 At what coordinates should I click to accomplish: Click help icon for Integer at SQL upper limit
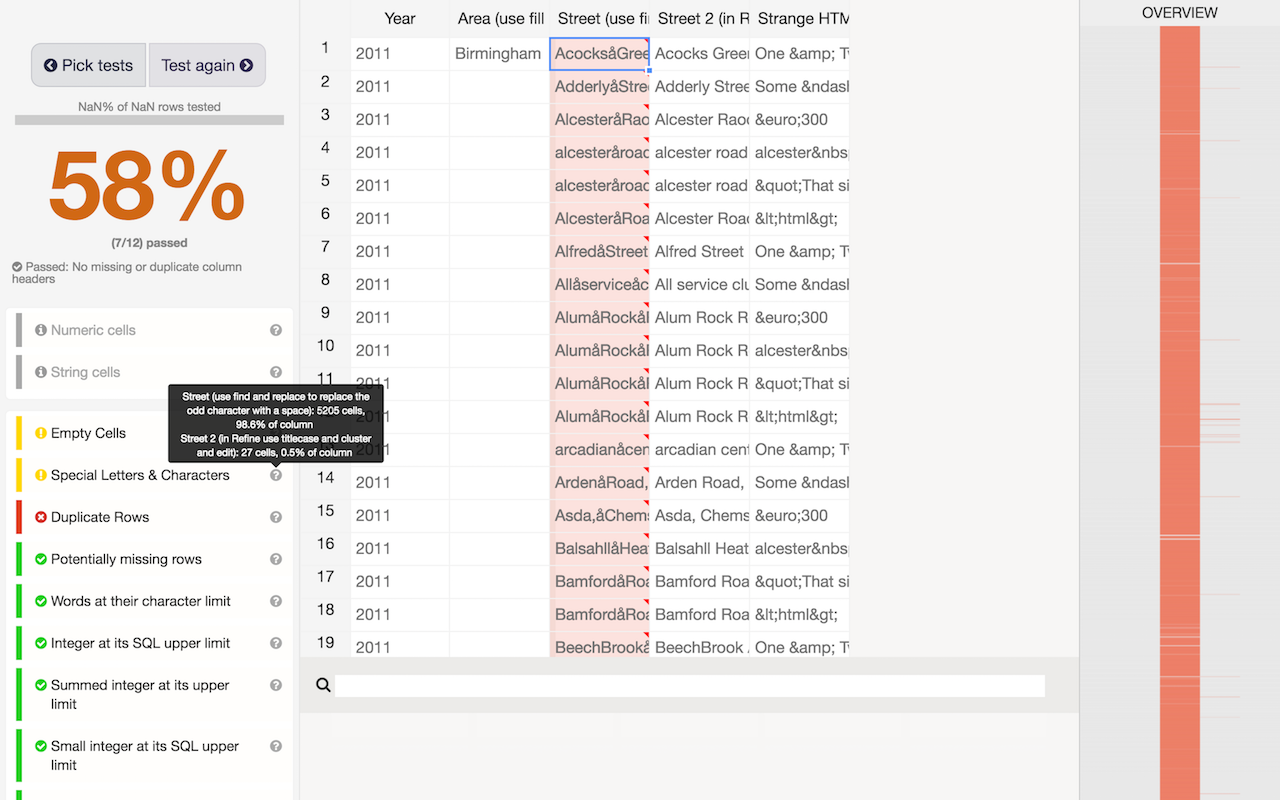click(276, 643)
